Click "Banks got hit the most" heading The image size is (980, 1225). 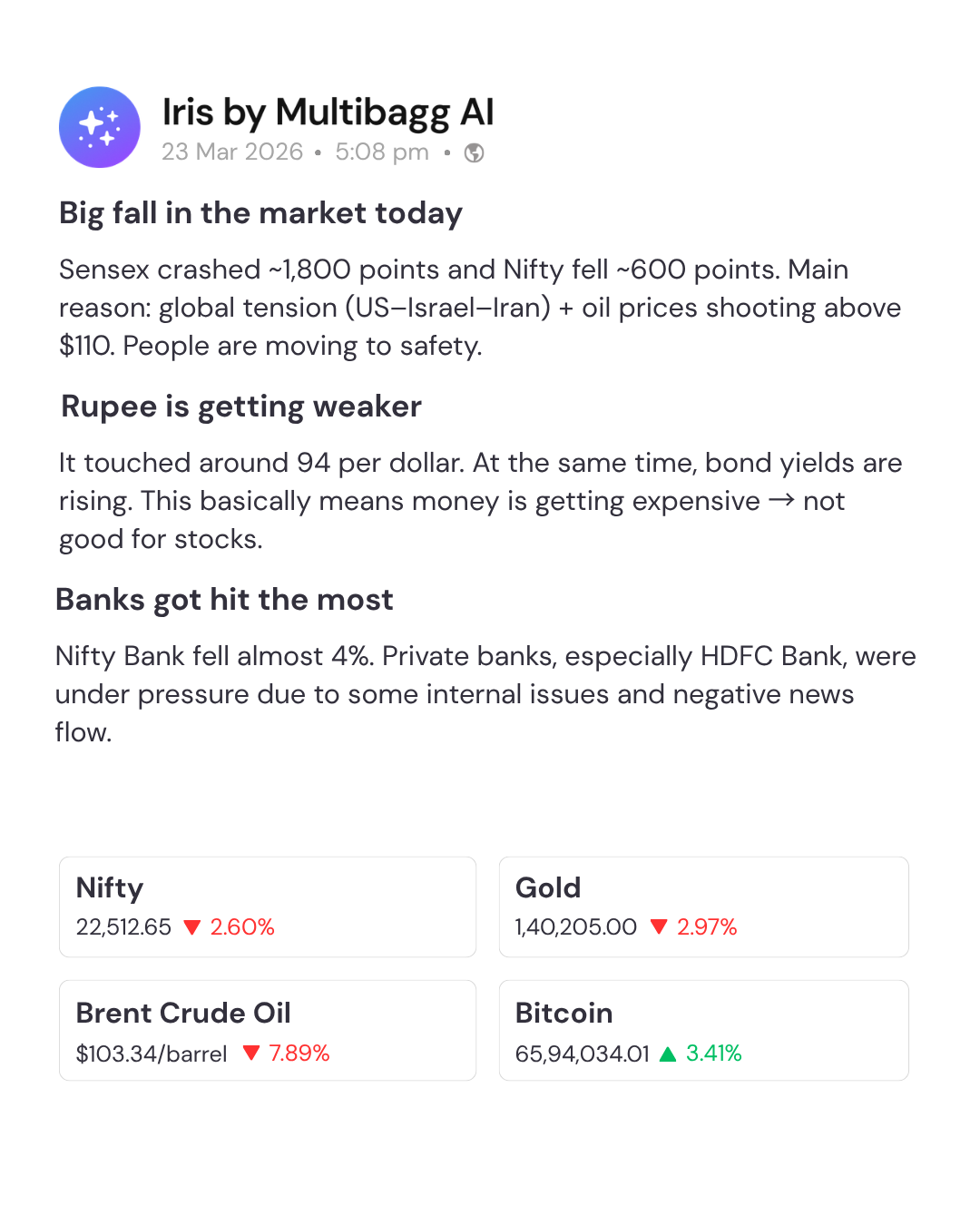224,600
